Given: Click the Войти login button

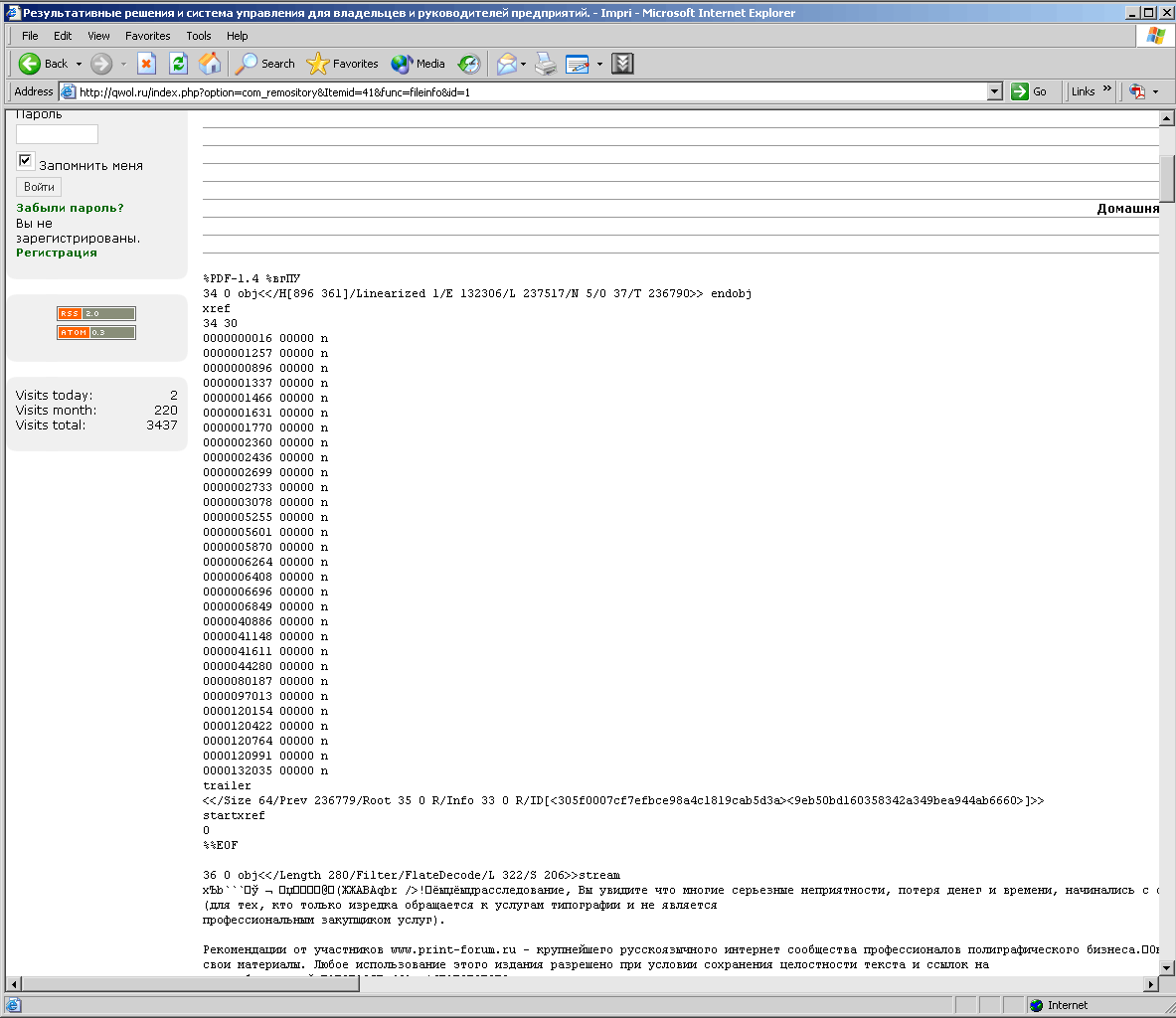Looking at the screenshot, I should click(39, 187).
